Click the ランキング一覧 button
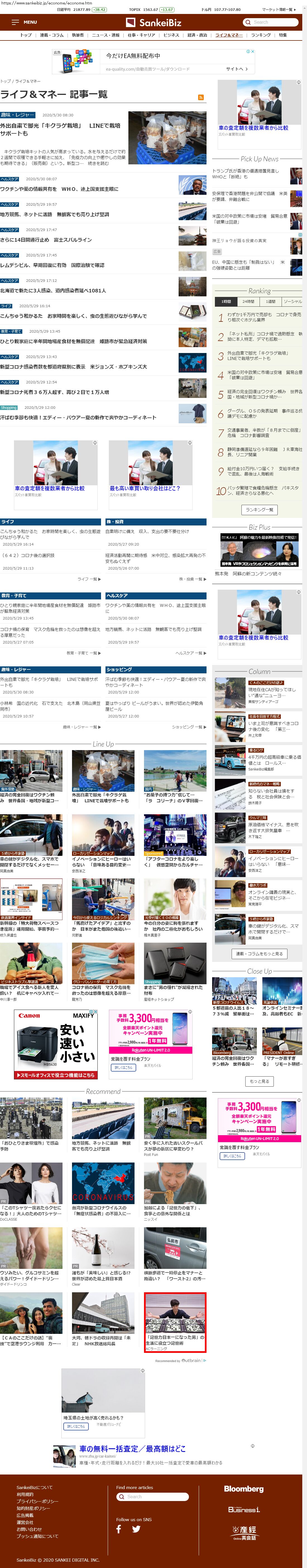The image size is (307, 1568). coord(259,510)
